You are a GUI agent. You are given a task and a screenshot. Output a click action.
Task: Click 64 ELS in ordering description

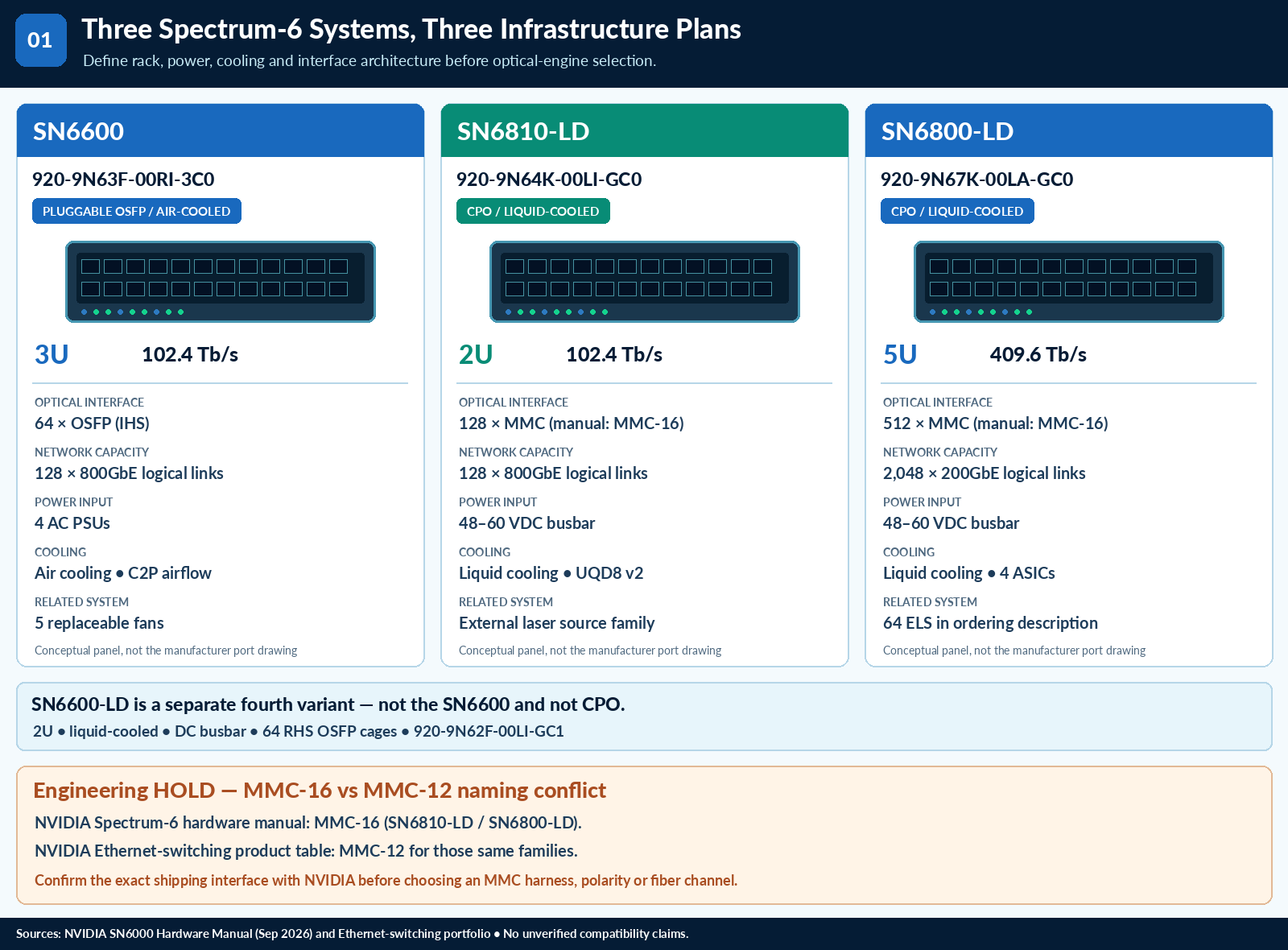990,623
